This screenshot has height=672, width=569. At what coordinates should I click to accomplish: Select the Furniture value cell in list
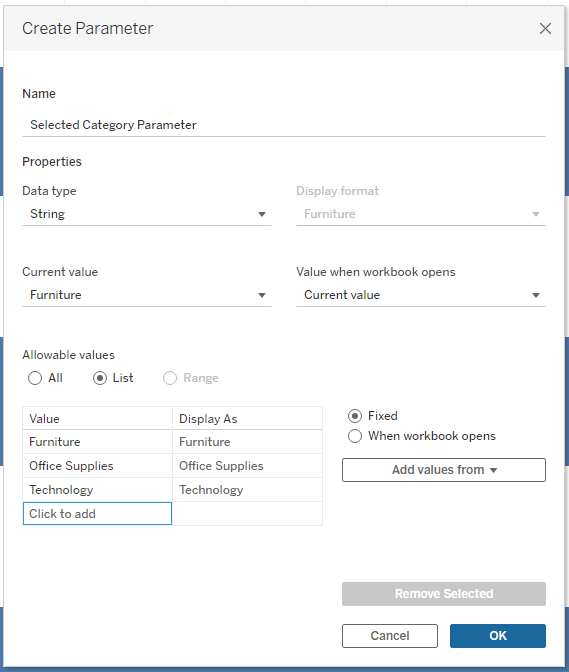[97, 442]
